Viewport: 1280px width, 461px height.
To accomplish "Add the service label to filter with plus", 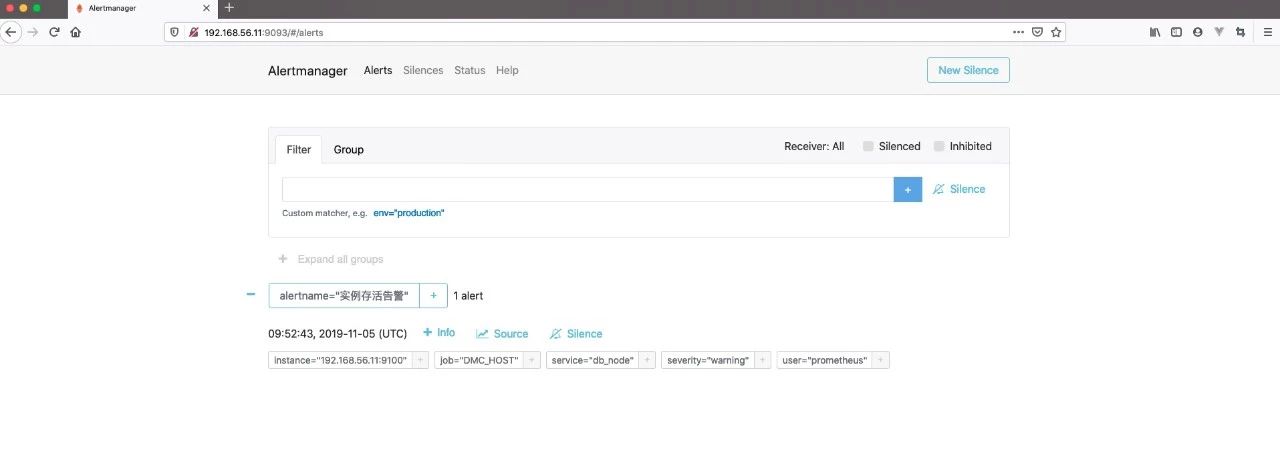I will (x=647, y=360).
